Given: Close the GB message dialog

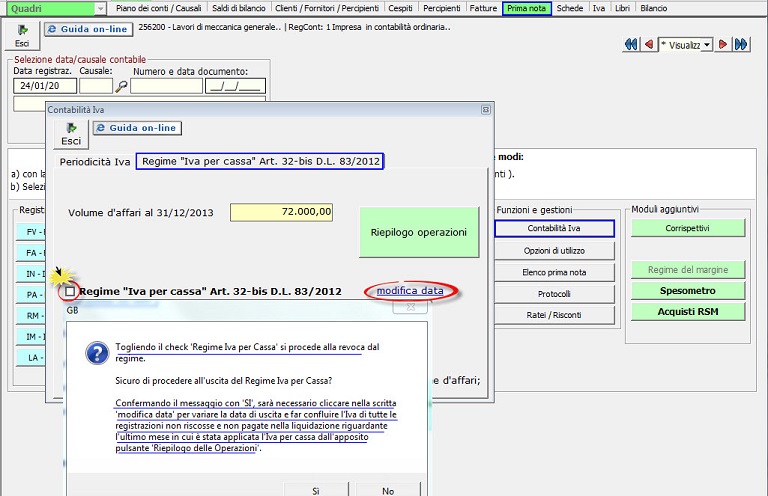Looking at the screenshot, I should pos(410,307).
